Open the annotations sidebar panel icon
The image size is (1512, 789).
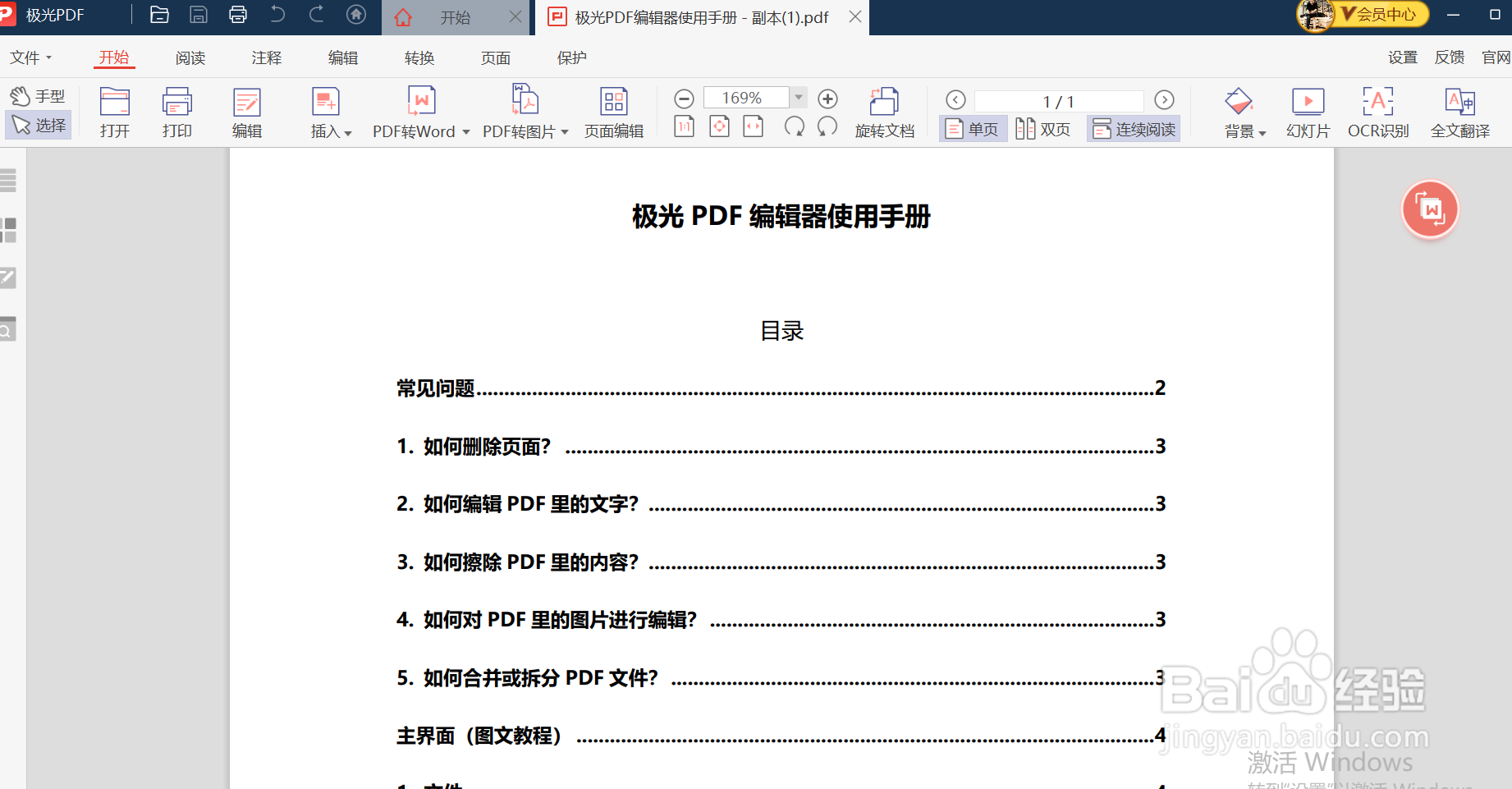coord(8,278)
